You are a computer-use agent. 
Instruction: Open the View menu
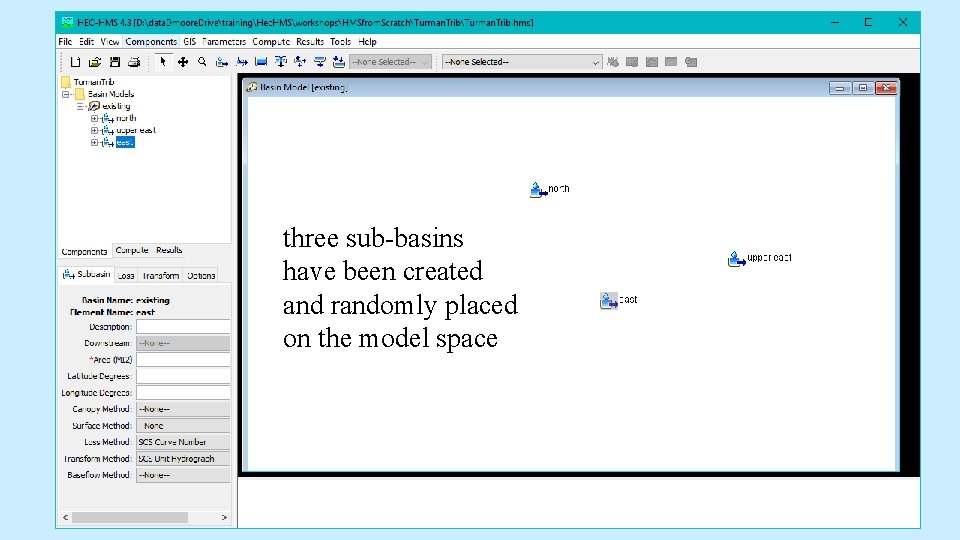pos(110,42)
